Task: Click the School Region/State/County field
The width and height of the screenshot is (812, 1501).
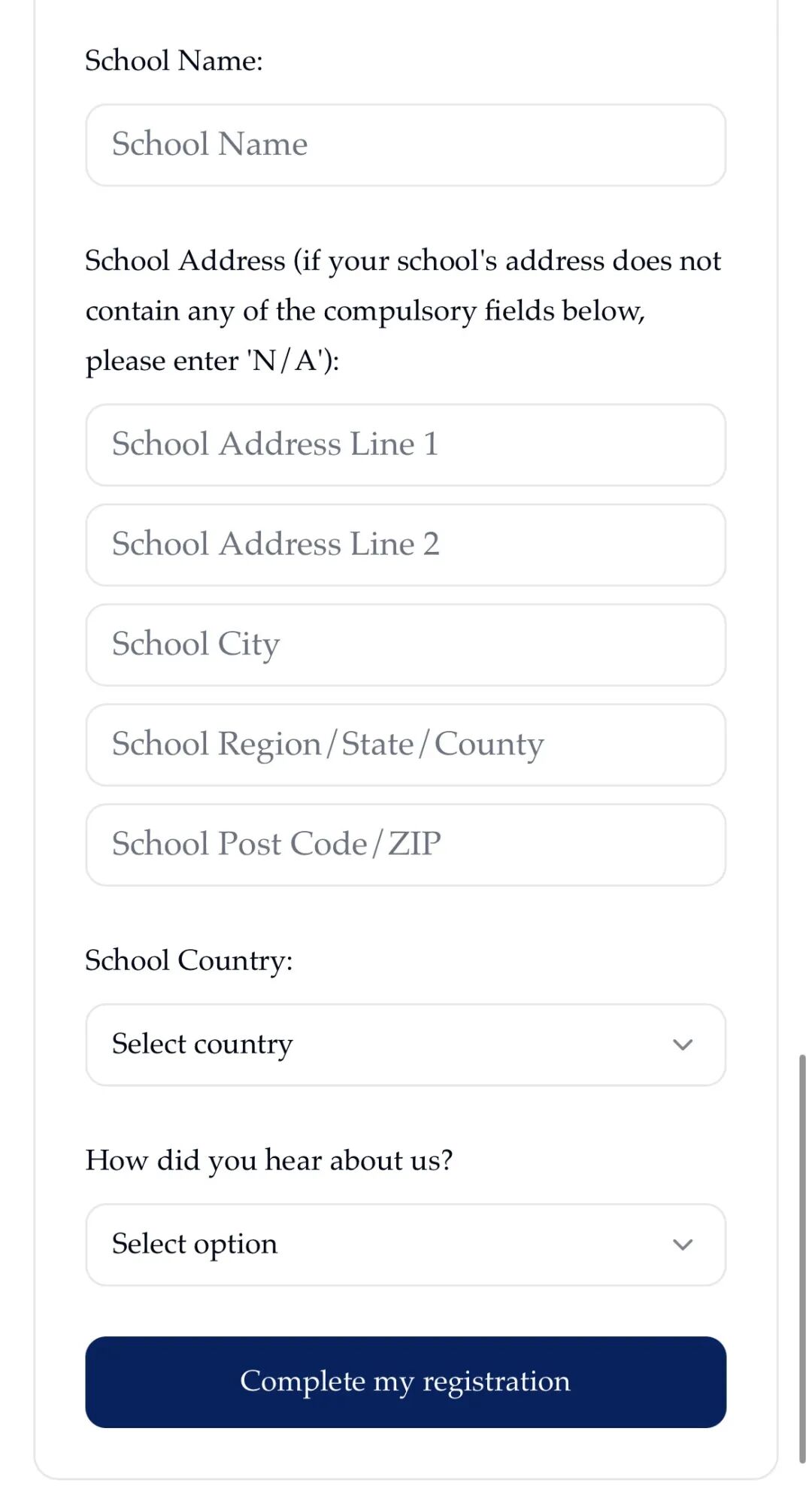Action: (405, 745)
